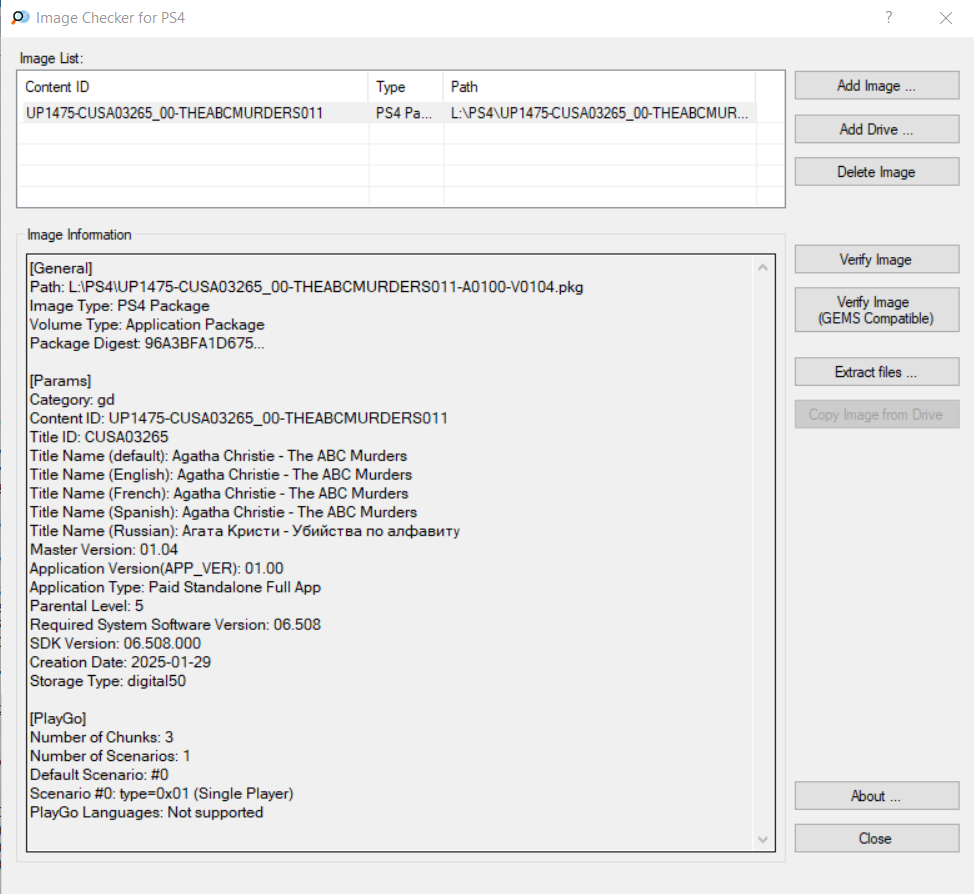
Task: Run Verify Image
Action: click(x=876, y=260)
